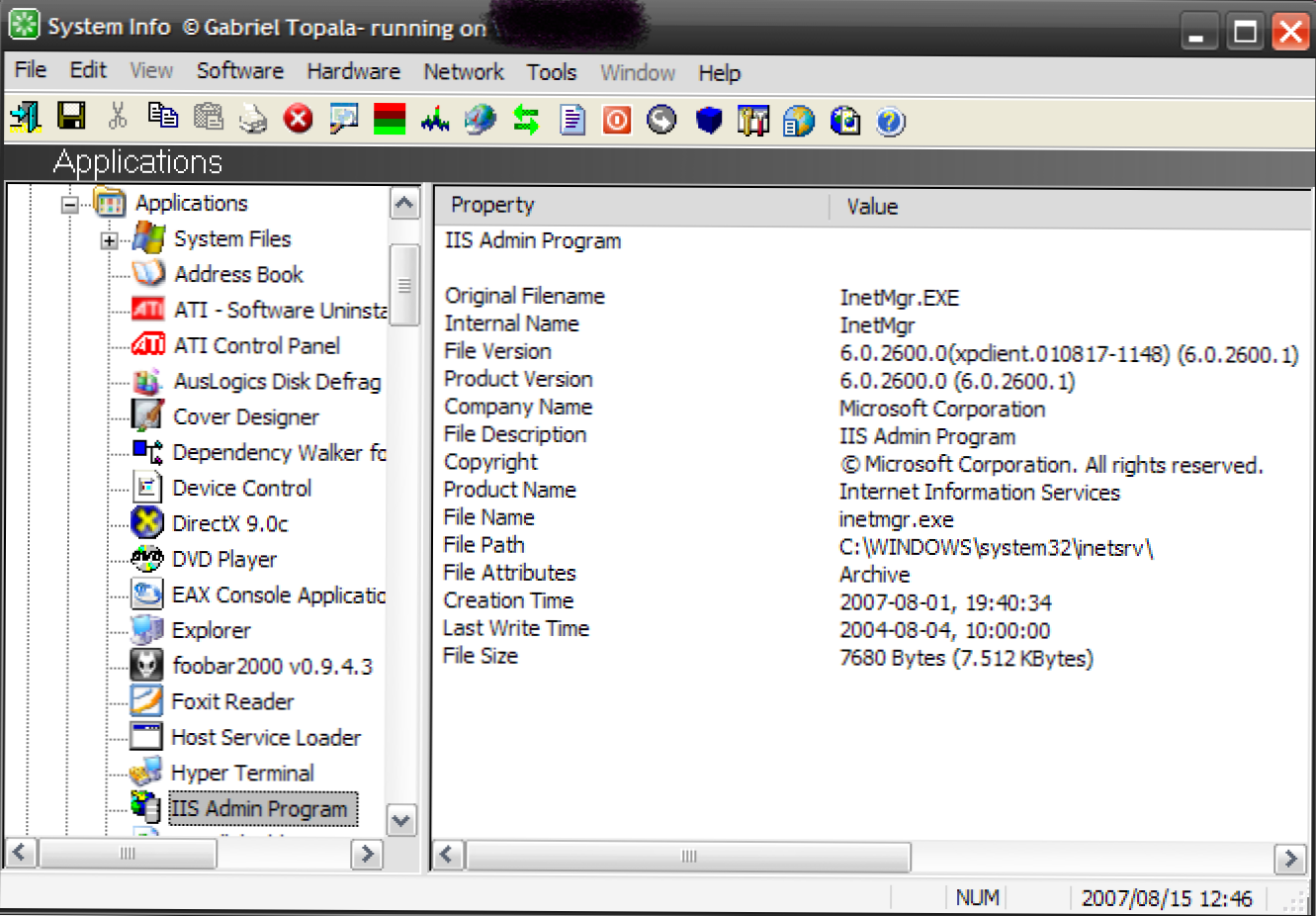1316x916 pixels.
Task: Select Explorer in the tree
Action: tap(211, 630)
